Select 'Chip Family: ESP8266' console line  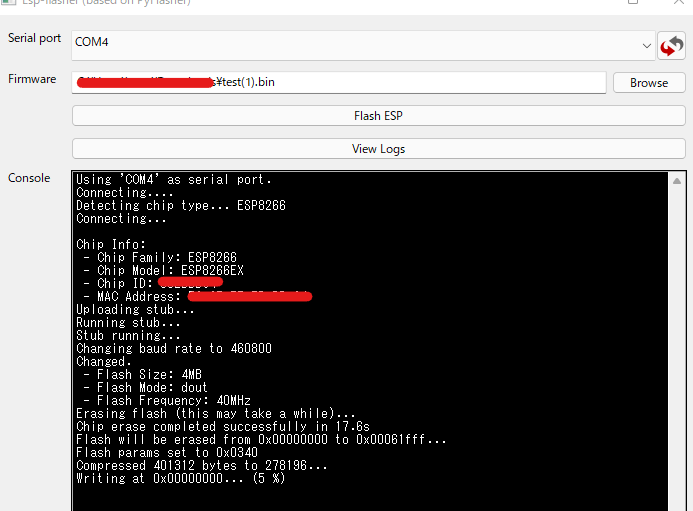(x=160, y=257)
